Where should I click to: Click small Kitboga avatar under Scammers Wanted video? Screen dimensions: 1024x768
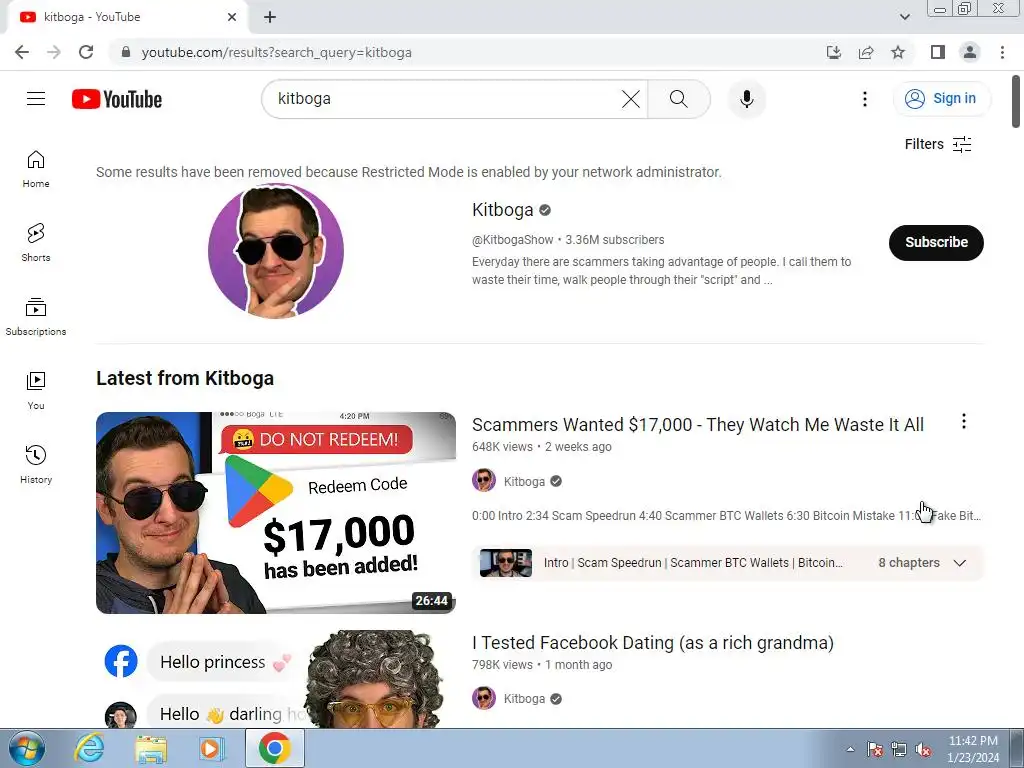click(x=484, y=481)
